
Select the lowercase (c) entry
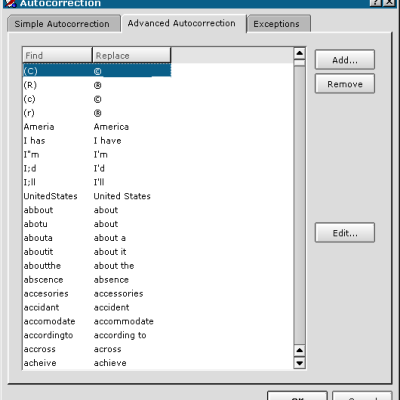(x=97, y=99)
